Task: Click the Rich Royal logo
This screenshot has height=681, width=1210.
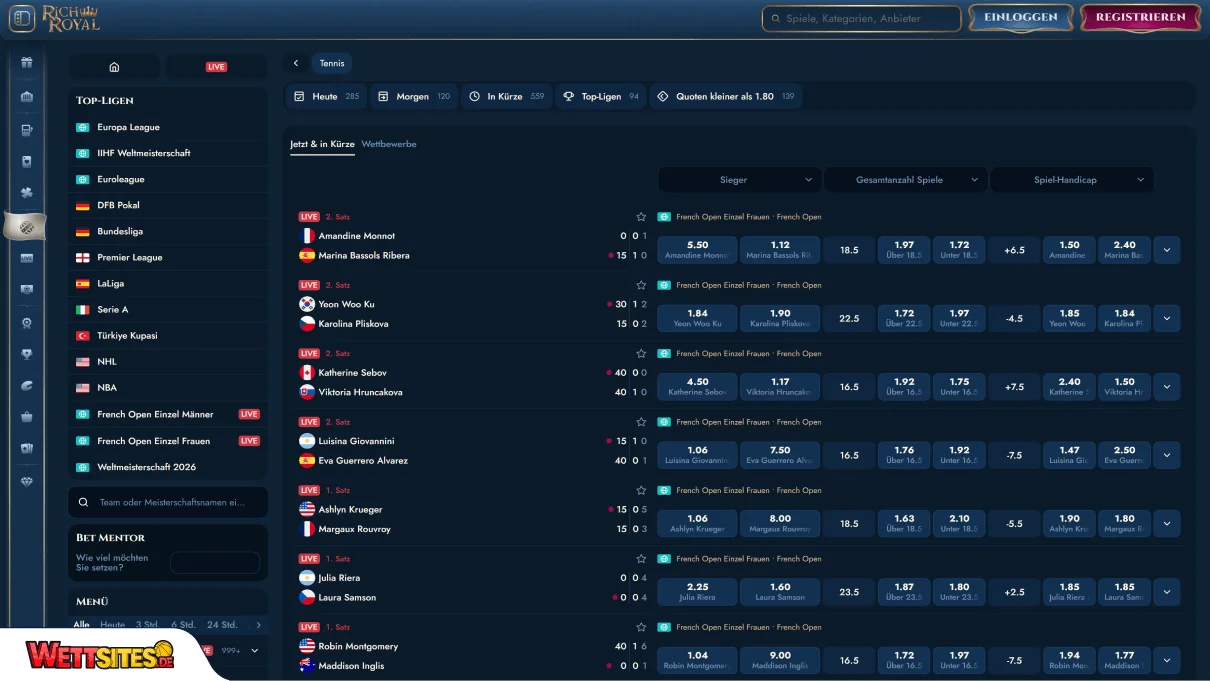Action: click(x=70, y=18)
